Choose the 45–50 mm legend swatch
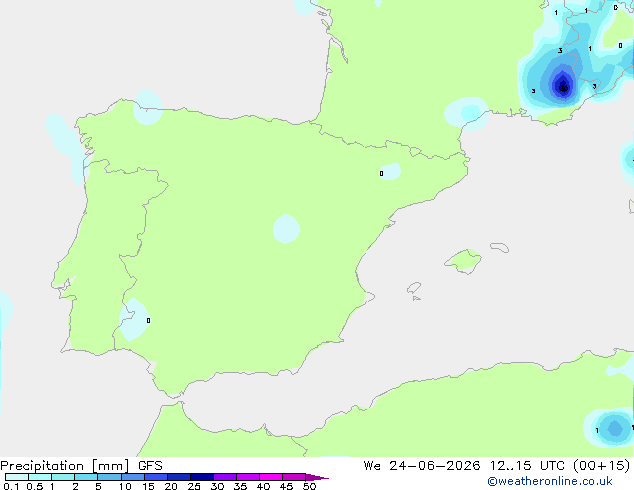Viewport: 634px width, 490px height. tap(294, 477)
